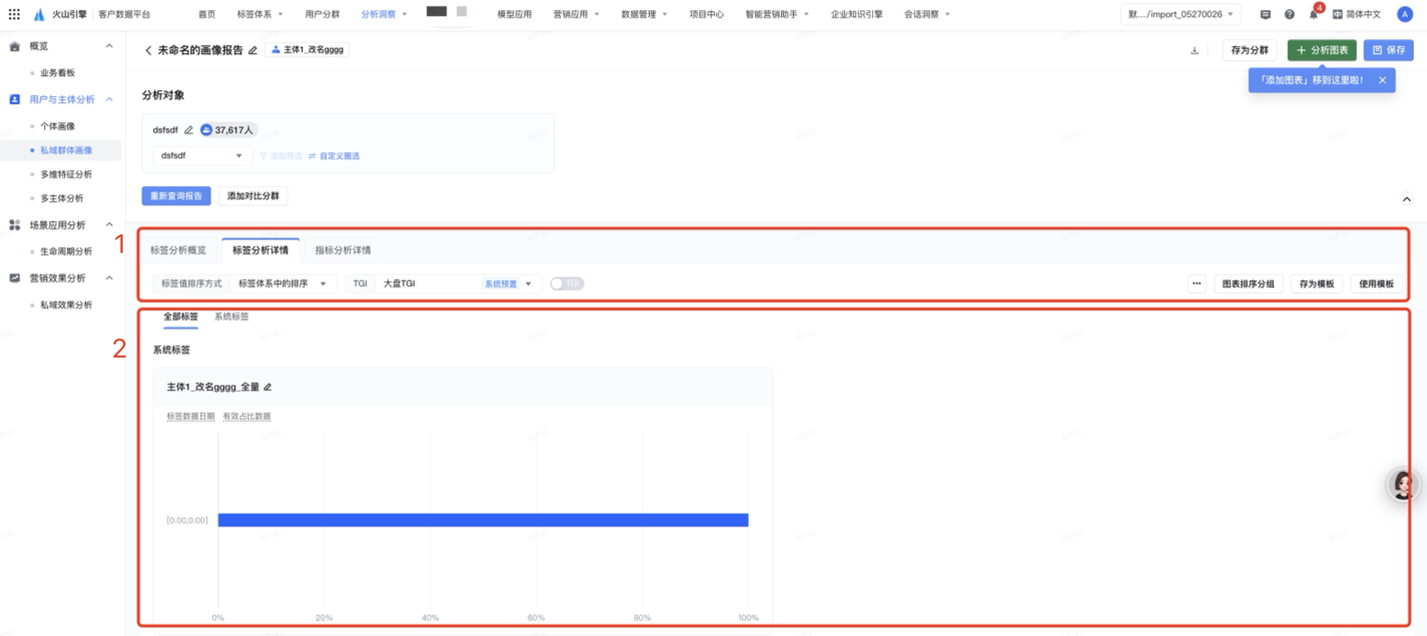Image resolution: width=1427 pixels, height=636 pixels.
Task: Open the 智能营销助手 top menu
Action: [777, 14]
